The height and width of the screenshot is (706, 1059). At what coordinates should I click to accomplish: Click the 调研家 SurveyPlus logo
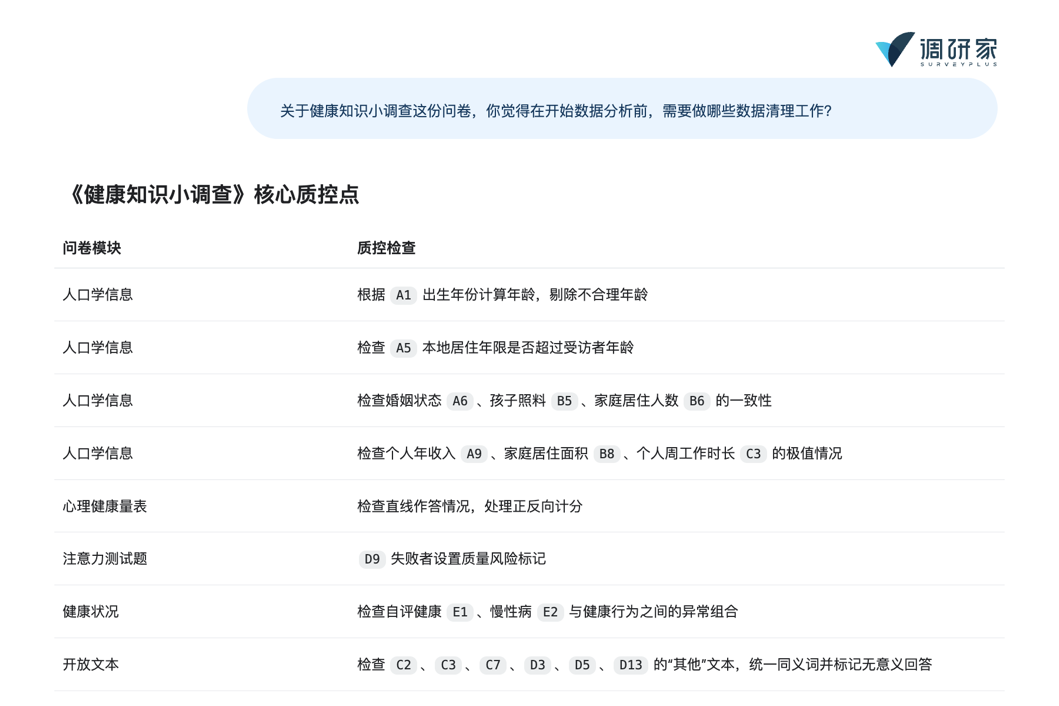pos(936,49)
